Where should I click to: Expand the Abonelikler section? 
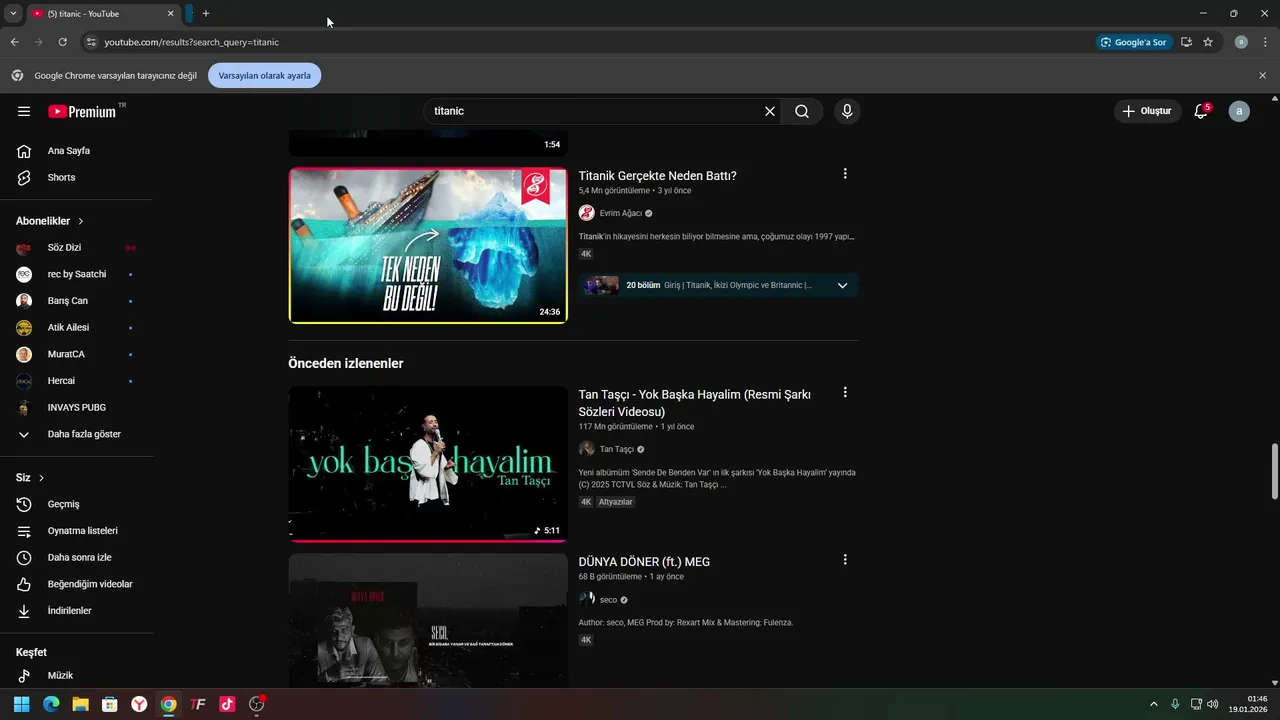pos(50,221)
